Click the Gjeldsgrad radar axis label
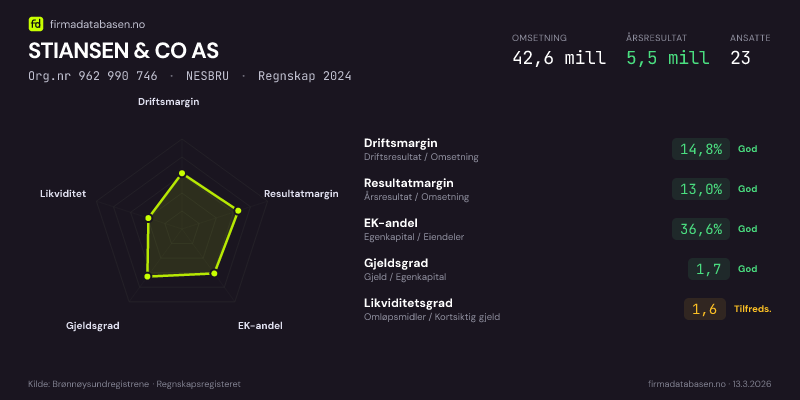800x400 pixels. point(93,326)
